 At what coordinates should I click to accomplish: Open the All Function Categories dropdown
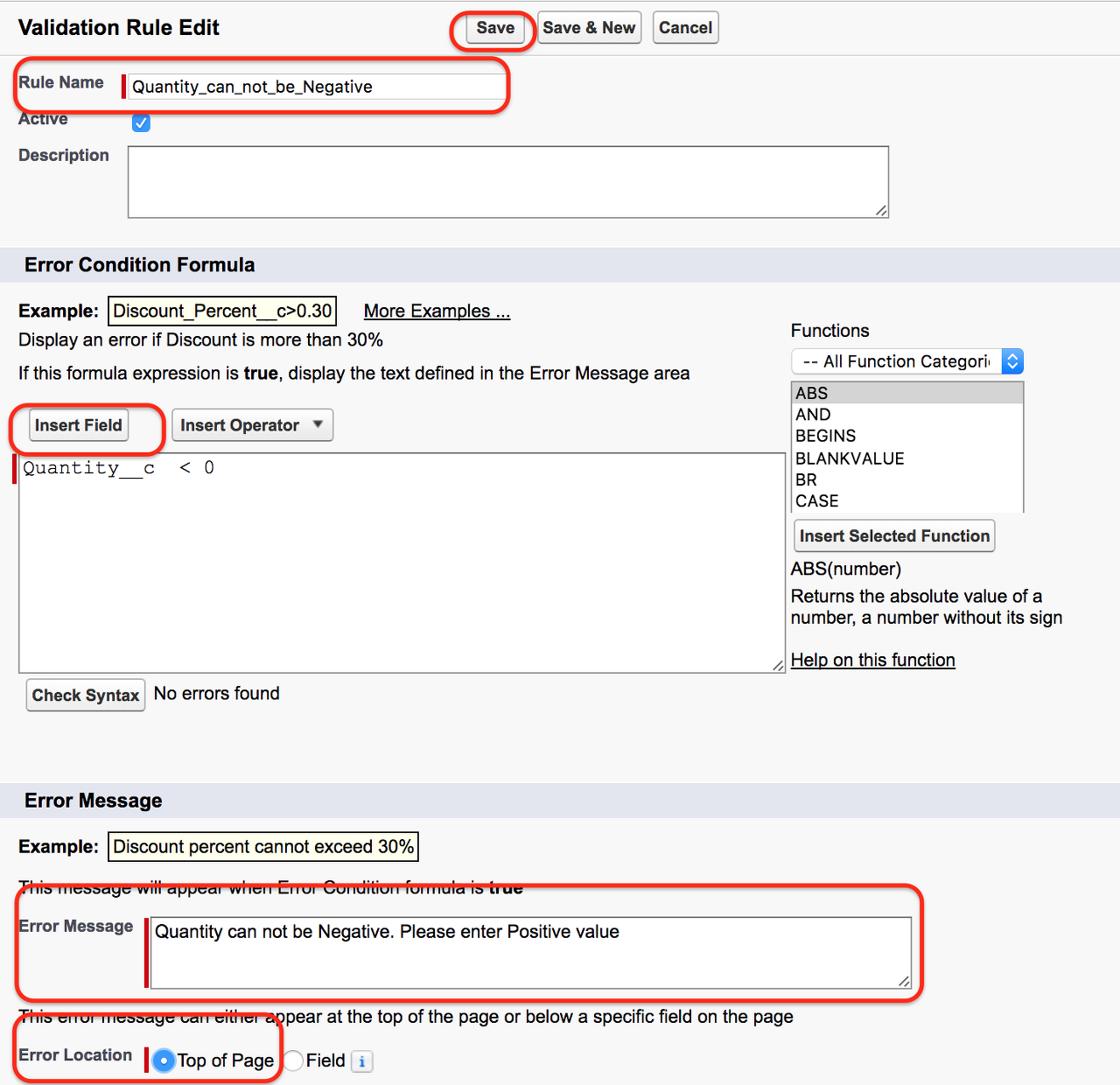pyautogui.click(x=907, y=361)
